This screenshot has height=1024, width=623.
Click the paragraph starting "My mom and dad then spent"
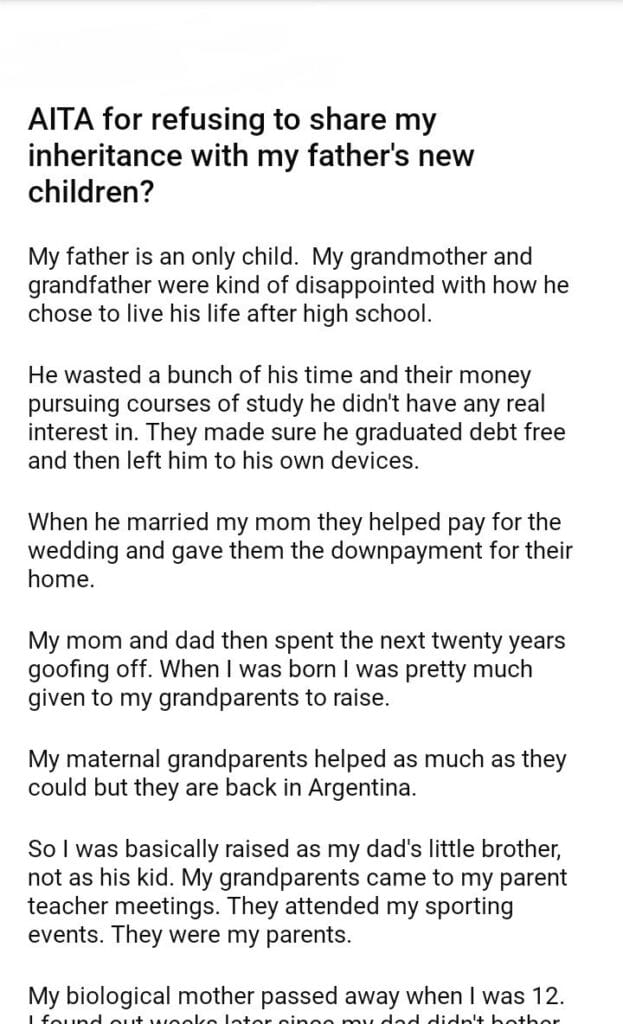297,668
